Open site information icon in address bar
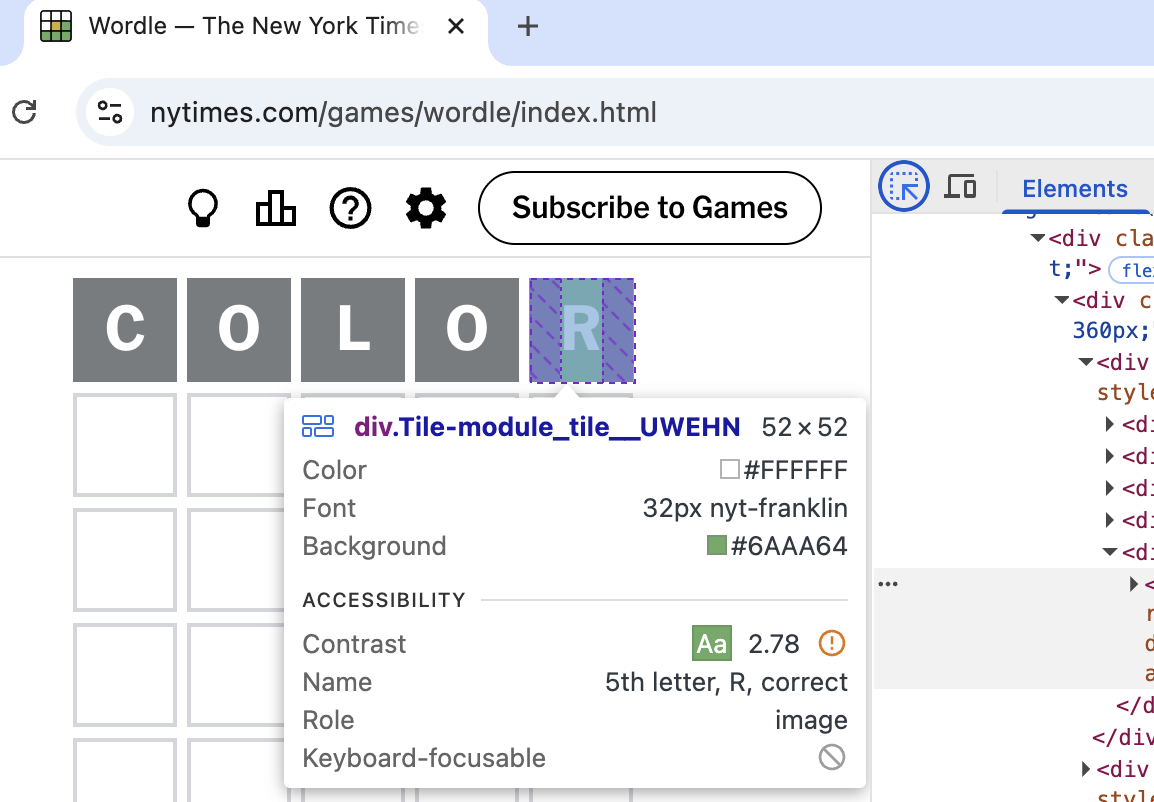1154x802 pixels. pos(110,112)
